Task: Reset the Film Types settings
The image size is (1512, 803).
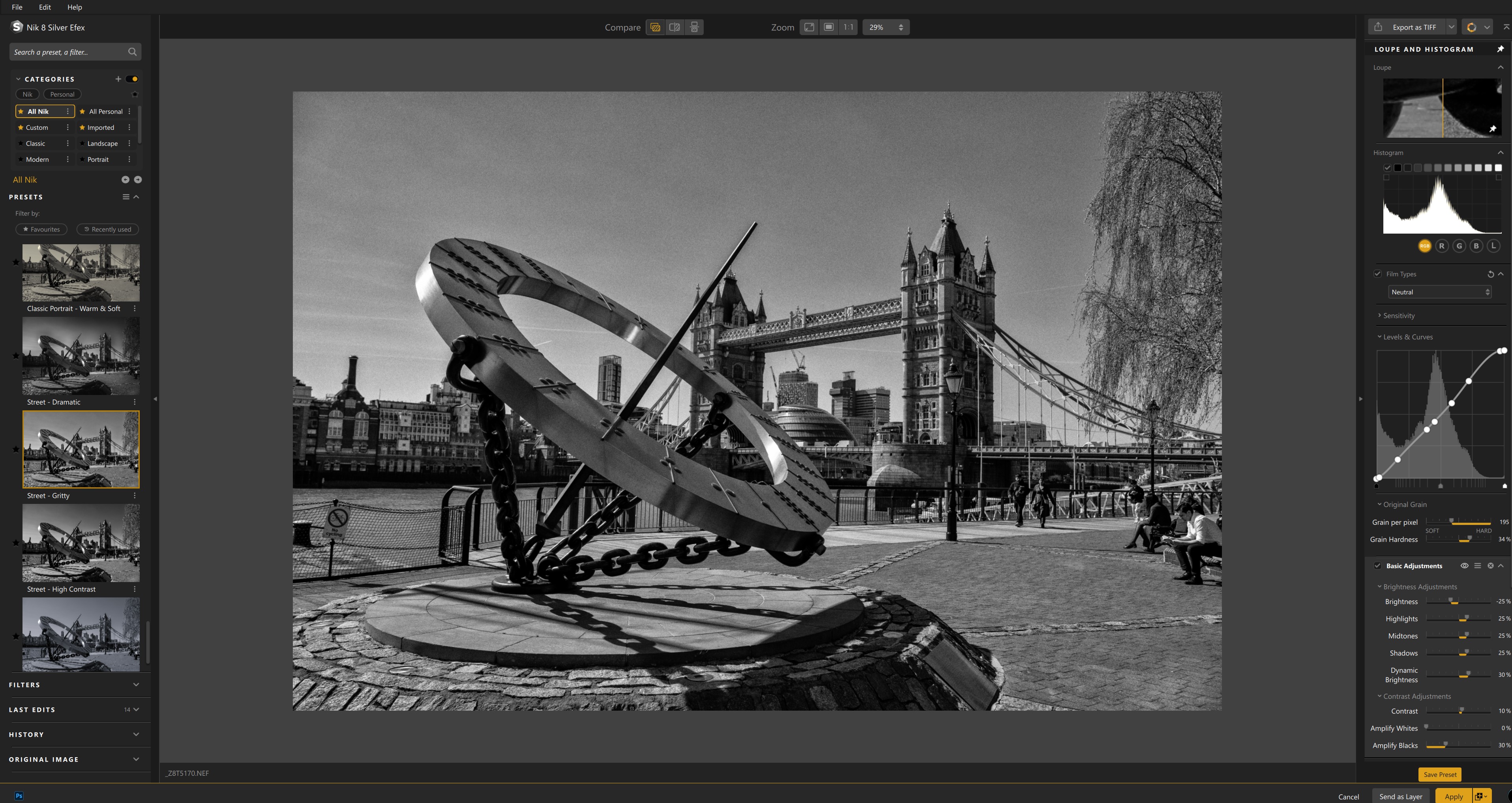Action: tap(1491, 273)
